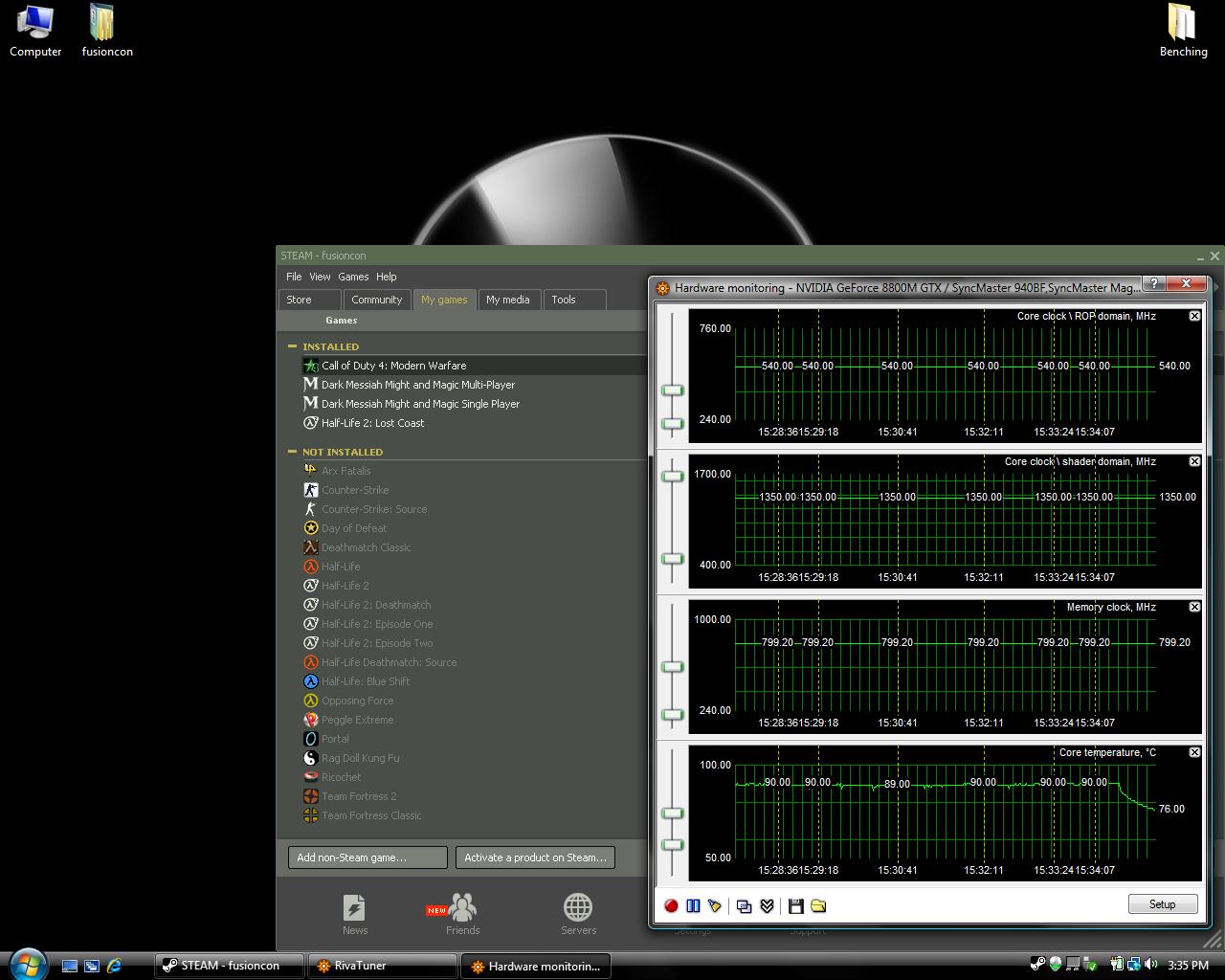Switch to the Store tab in Steam
Viewport: 1225px width, 980px height.
[309, 300]
